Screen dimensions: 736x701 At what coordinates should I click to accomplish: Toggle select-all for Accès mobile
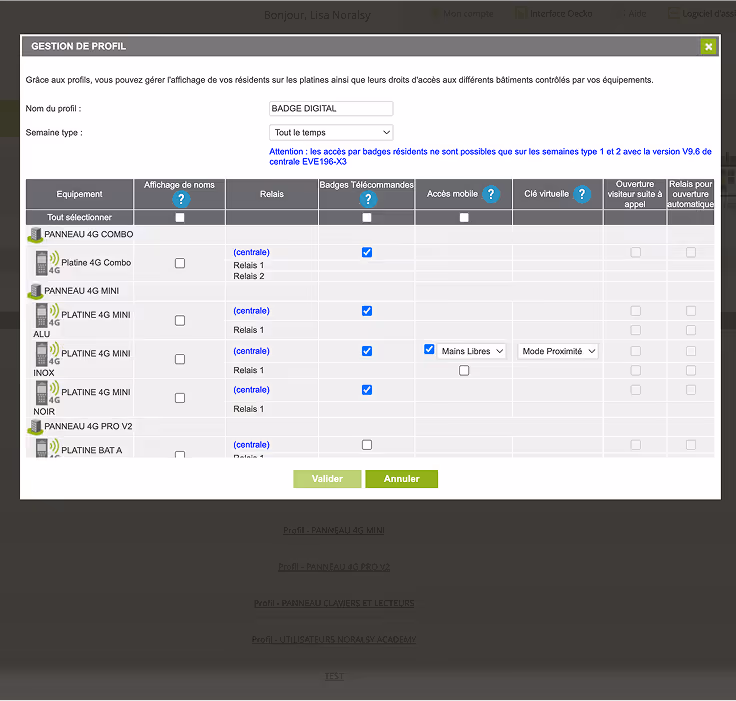pyautogui.click(x=464, y=218)
